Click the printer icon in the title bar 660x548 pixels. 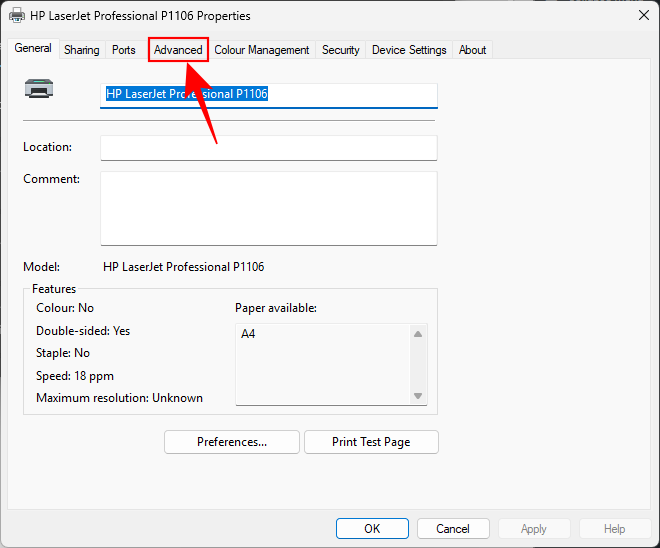17,16
